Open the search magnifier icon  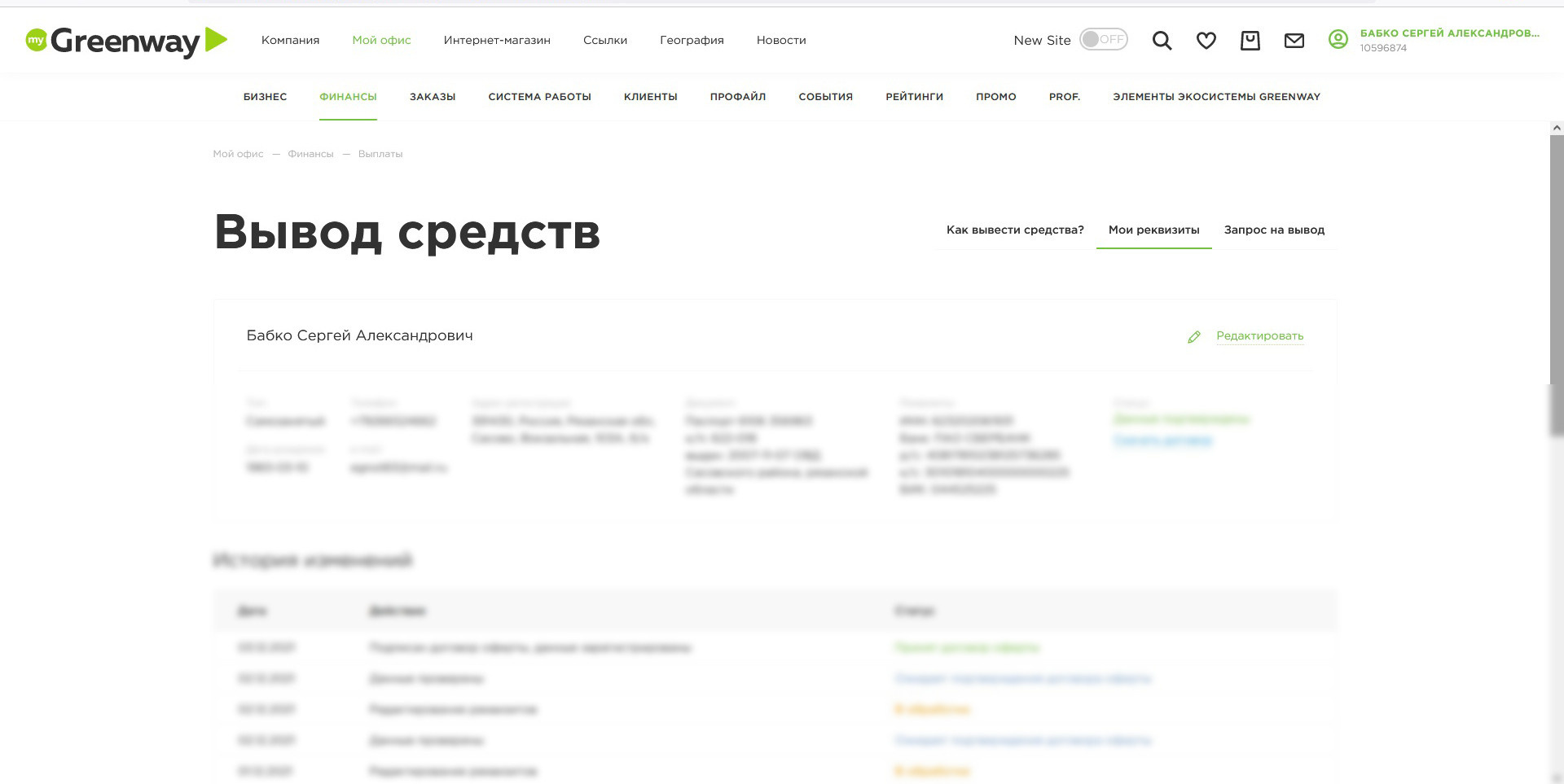[1161, 40]
